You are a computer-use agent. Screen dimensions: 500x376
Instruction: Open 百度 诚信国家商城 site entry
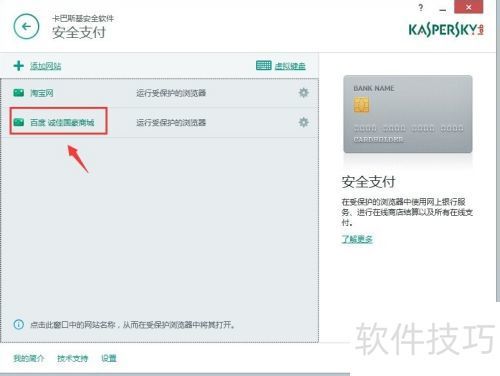(x=62, y=122)
